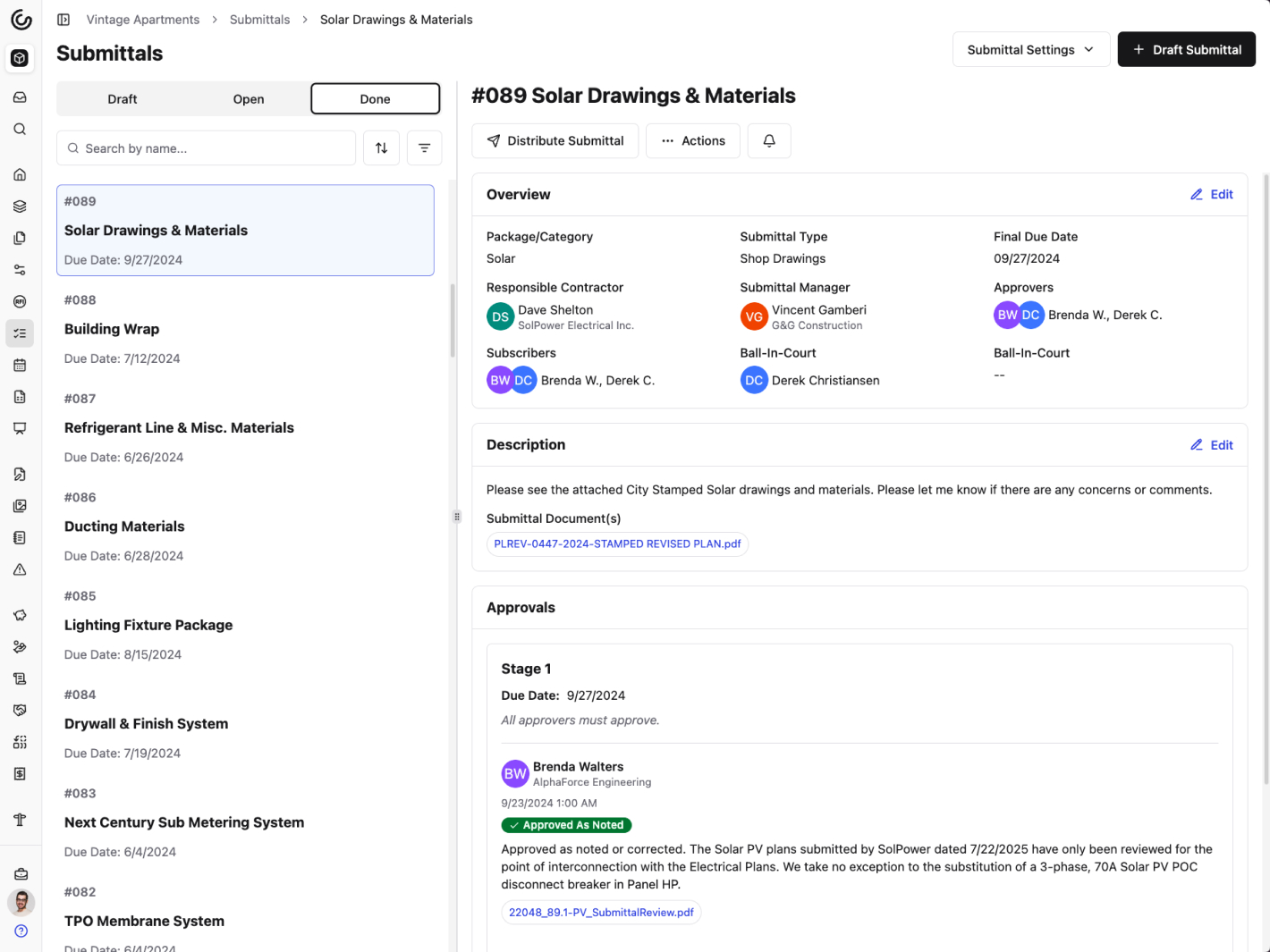Screen dimensions: 1270x952
Task: Open the Actions menu for this submittal
Action: (692, 140)
